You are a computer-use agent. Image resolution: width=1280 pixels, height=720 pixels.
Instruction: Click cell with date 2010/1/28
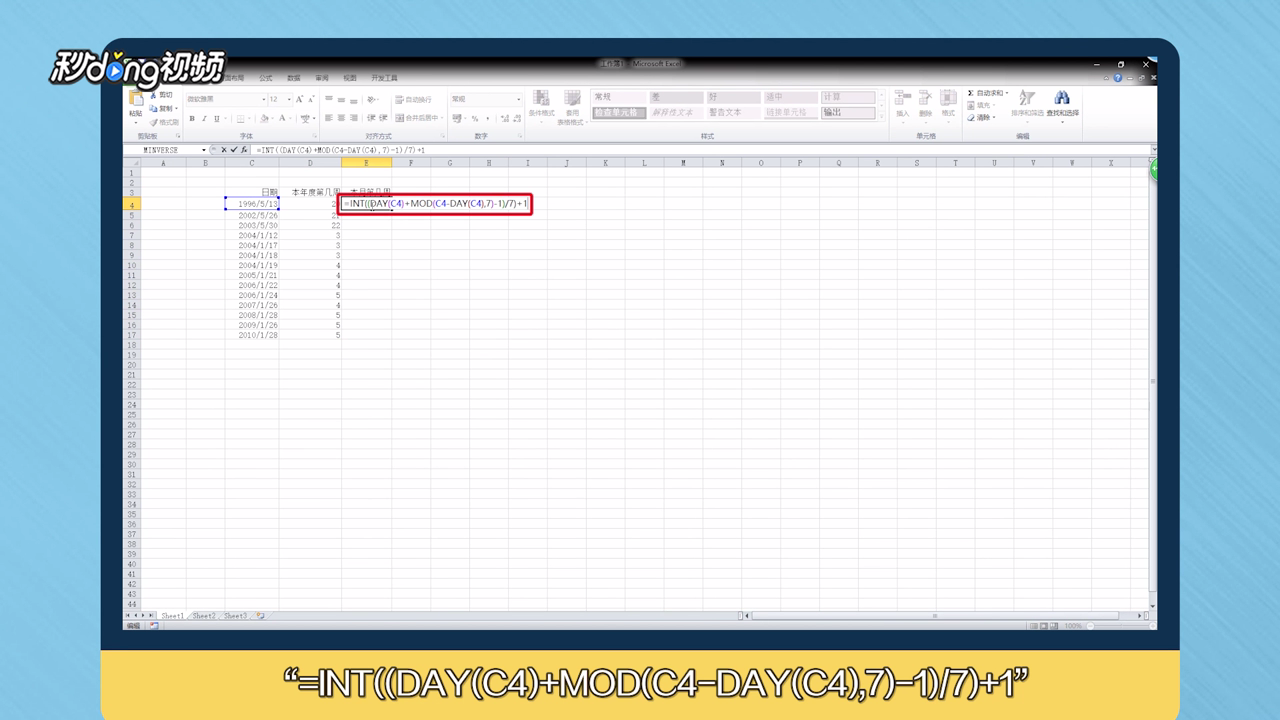252,335
